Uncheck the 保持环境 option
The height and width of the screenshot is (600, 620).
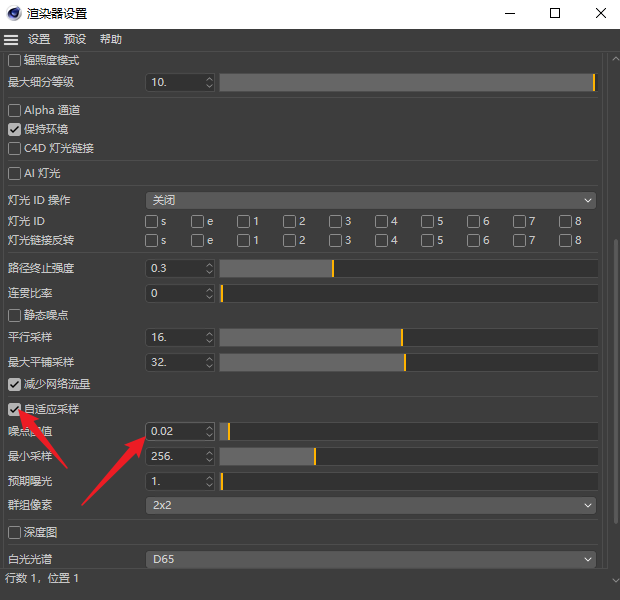click(15, 129)
